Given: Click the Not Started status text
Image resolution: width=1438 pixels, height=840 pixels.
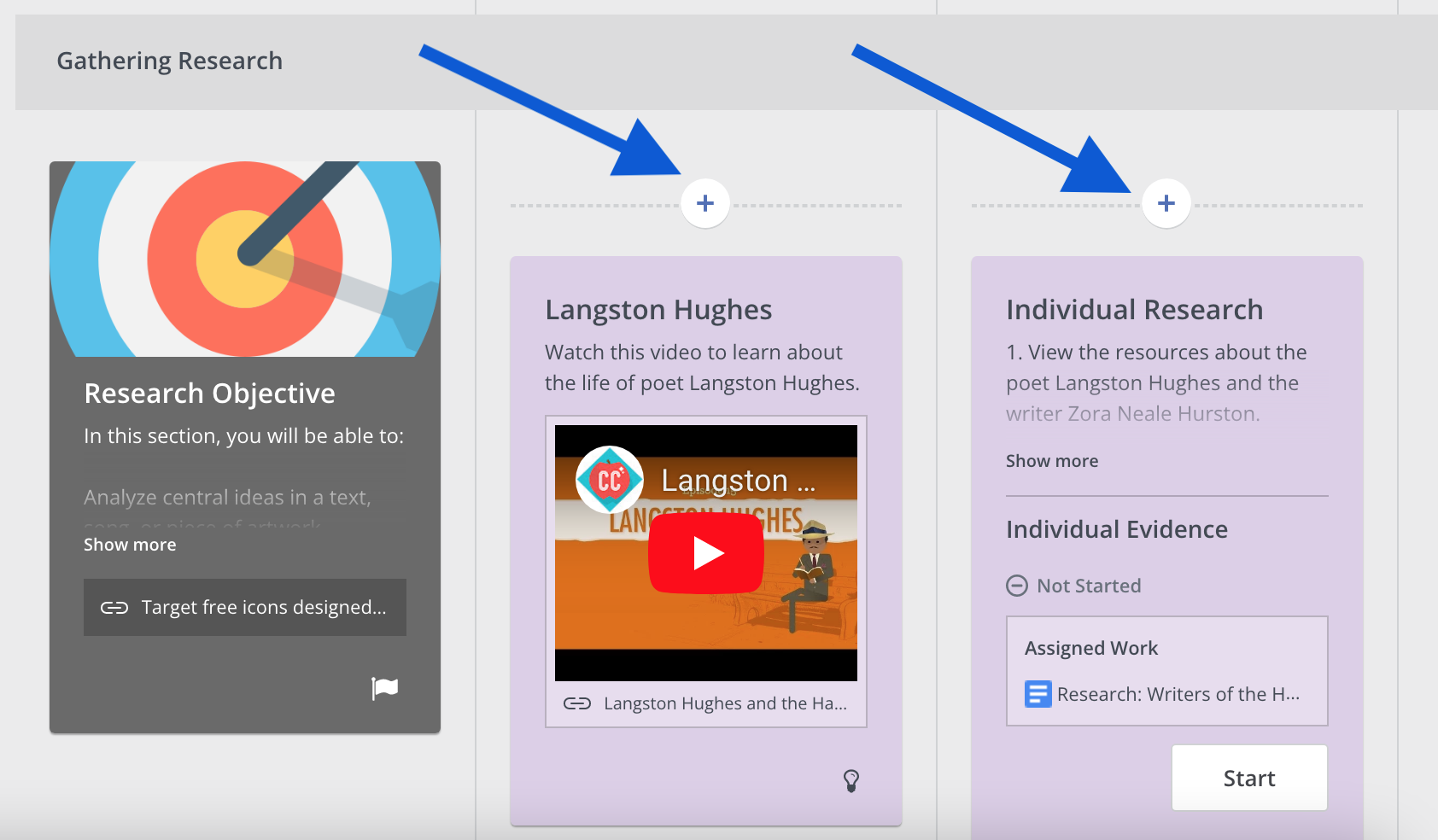Looking at the screenshot, I should click(1089, 586).
